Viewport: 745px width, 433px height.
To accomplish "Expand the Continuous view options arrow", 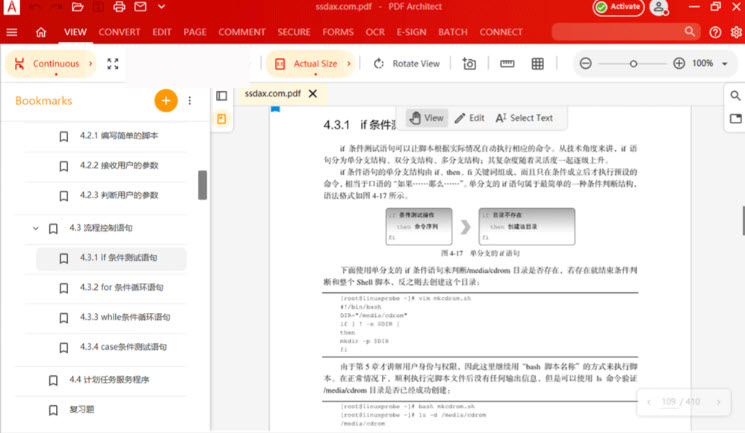I will tap(90, 63).
